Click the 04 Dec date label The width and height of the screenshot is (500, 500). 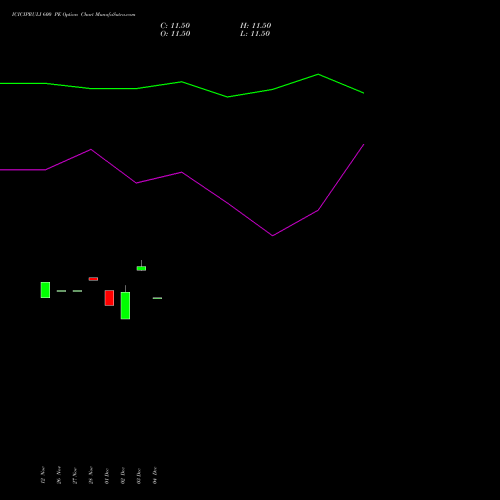(x=155, y=476)
